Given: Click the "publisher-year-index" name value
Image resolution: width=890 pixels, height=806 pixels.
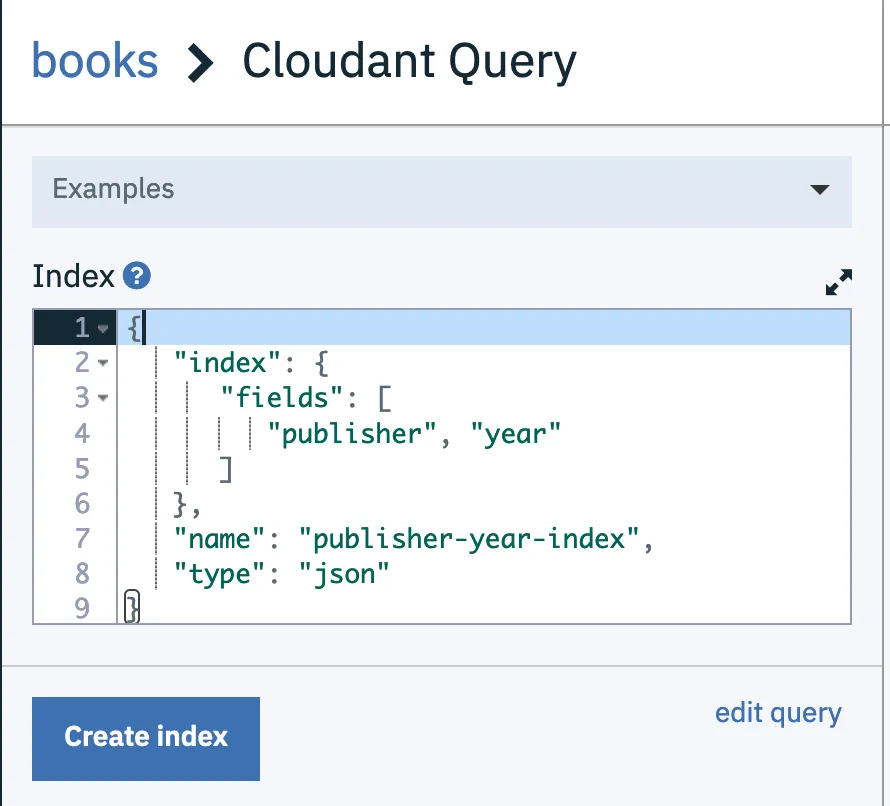Looking at the screenshot, I should (x=469, y=539).
